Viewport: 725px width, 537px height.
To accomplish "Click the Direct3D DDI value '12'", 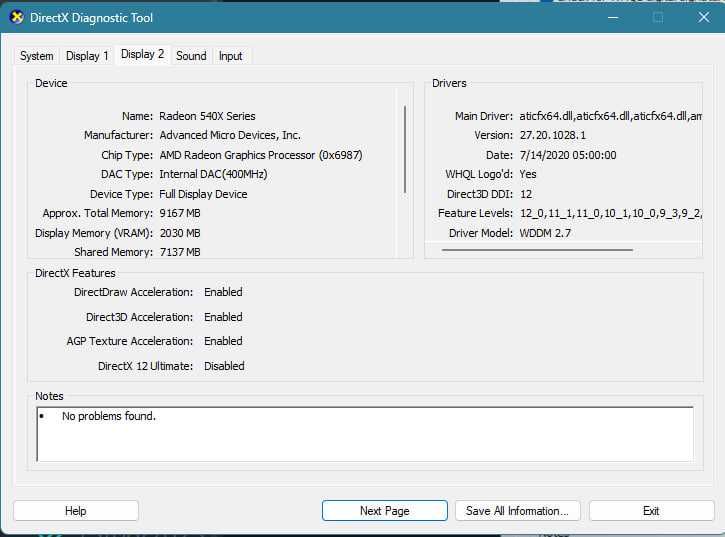I will pyautogui.click(x=526, y=194).
